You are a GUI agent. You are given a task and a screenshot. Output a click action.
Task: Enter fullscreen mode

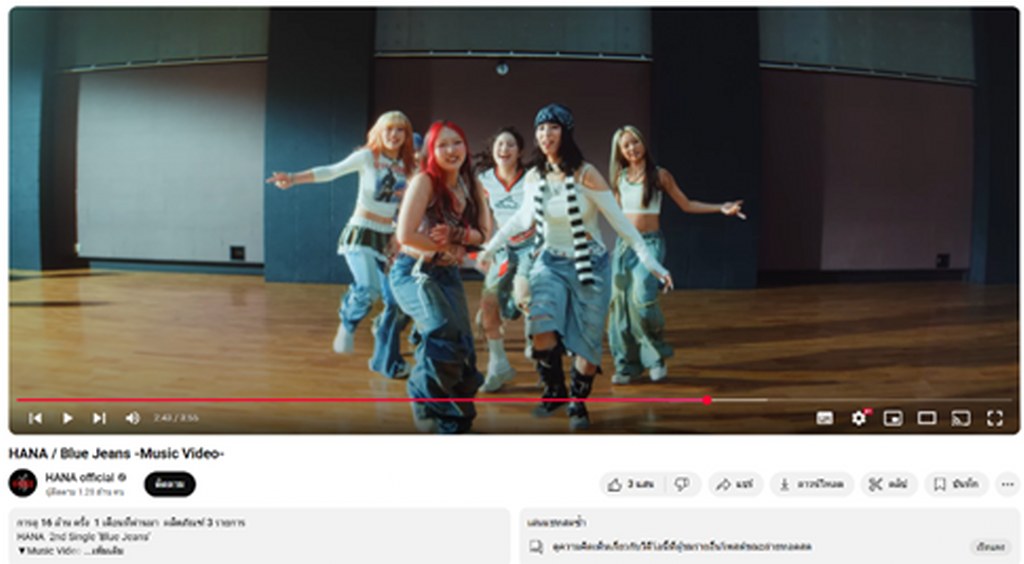coord(995,418)
